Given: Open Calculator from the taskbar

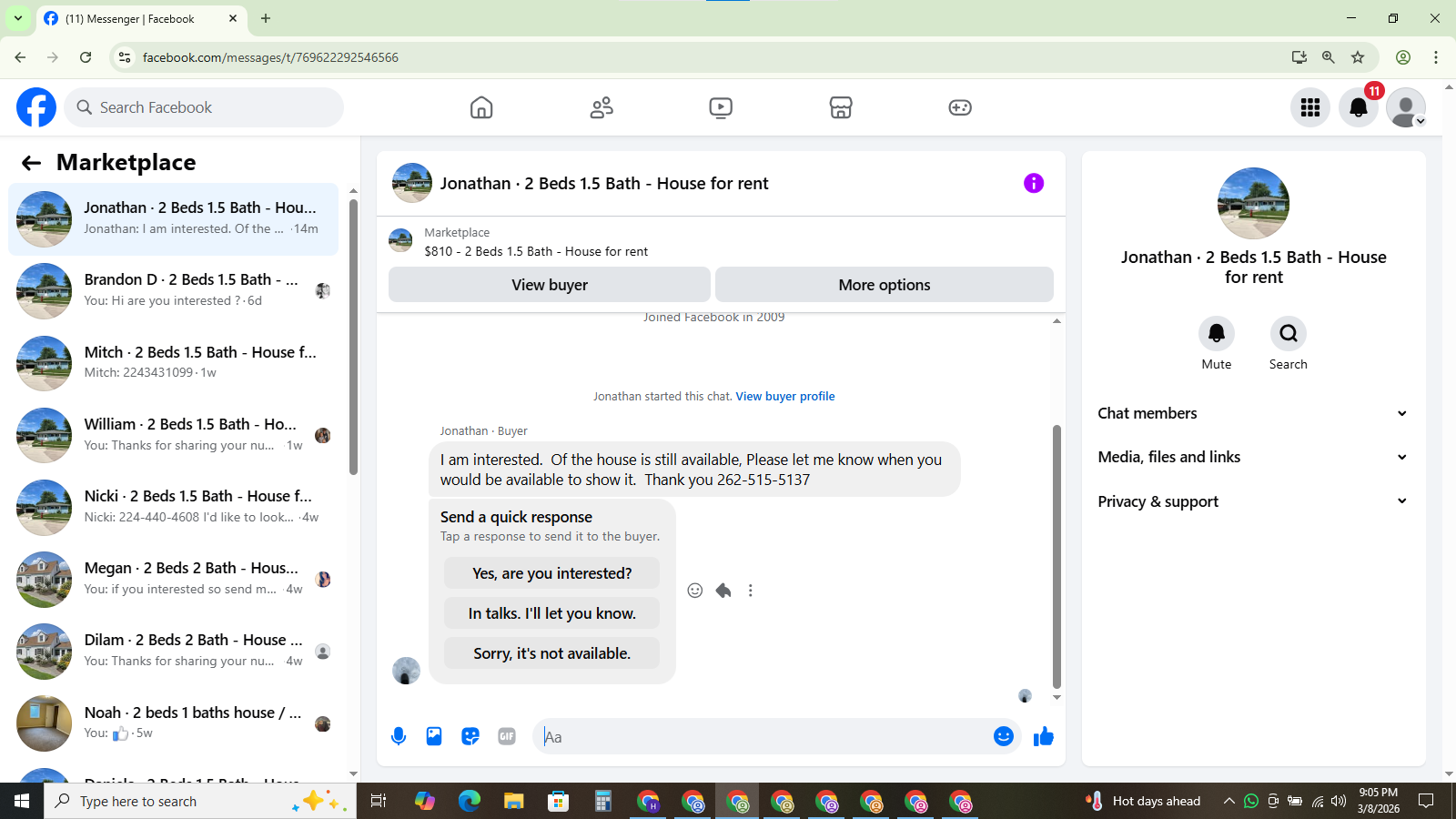Looking at the screenshot, I should [602, 801].
